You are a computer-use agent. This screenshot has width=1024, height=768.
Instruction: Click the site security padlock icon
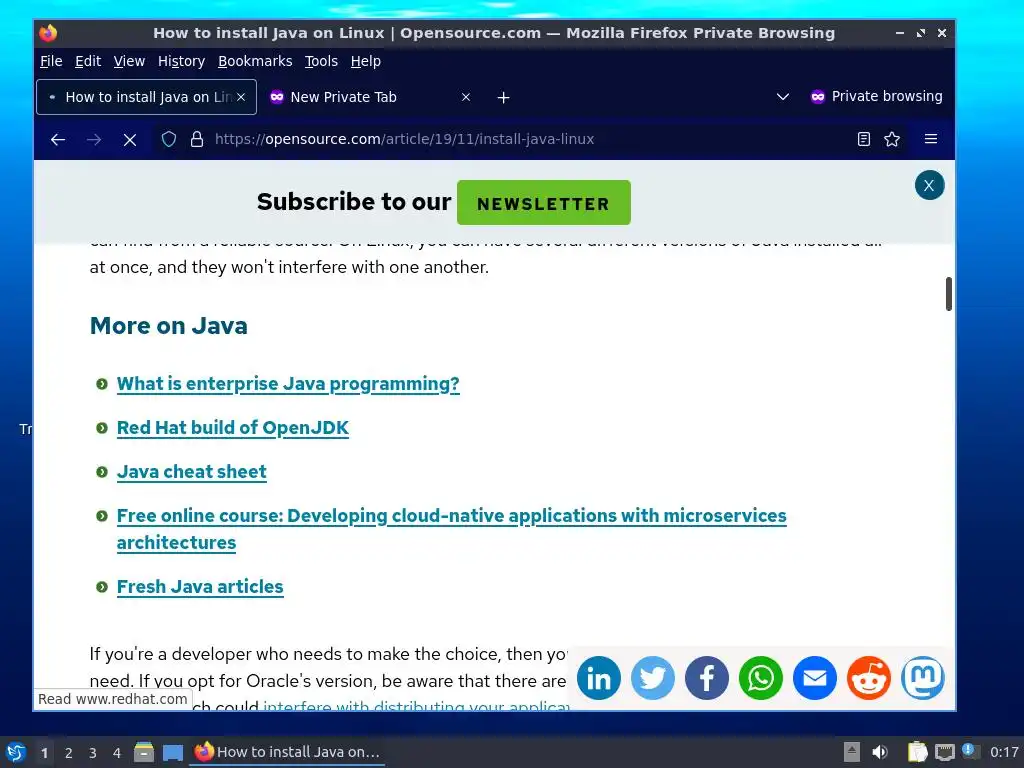tap(197, 139)
